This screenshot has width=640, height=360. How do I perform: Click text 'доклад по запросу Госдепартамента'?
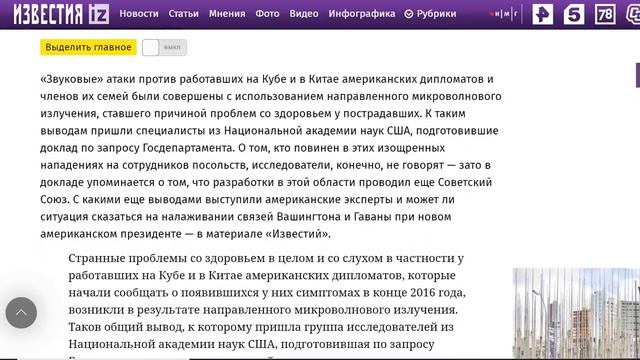pos(137,148)
